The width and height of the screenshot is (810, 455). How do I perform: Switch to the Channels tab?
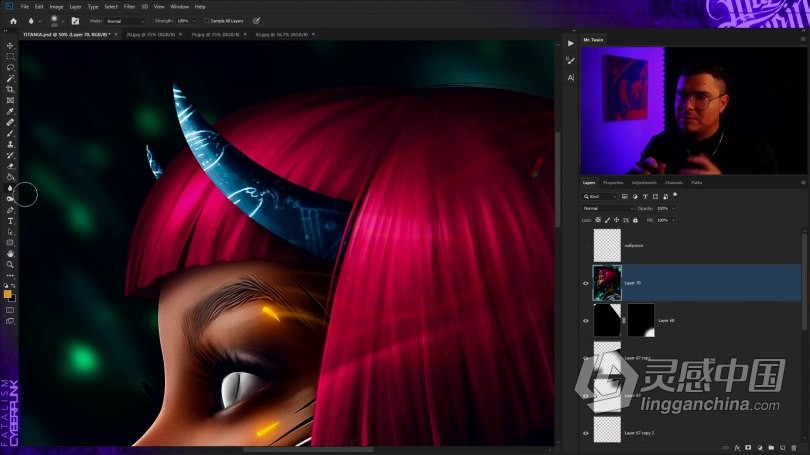(x=674, y=183)
